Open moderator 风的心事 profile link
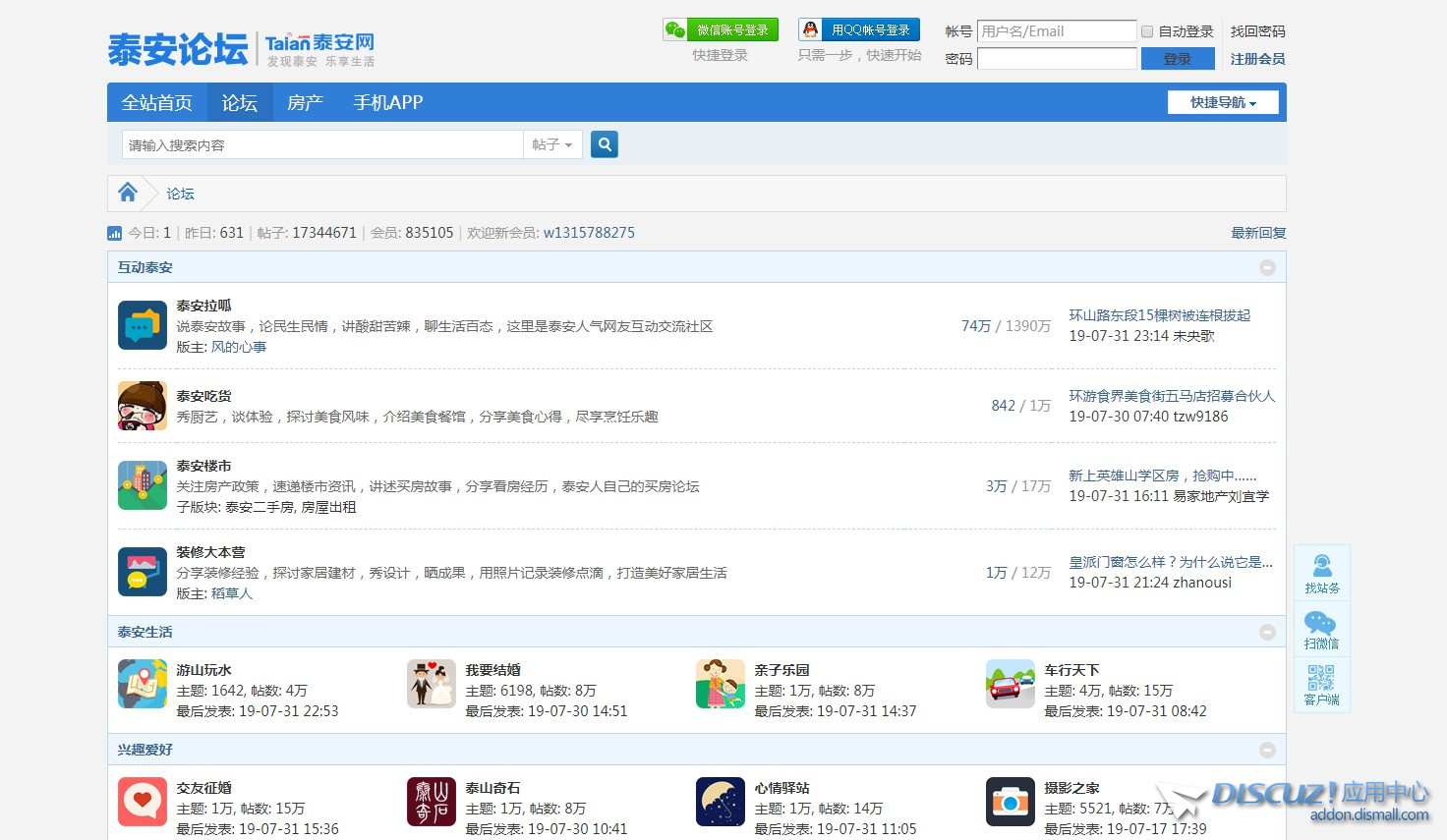The height and width of the screenshot is (840, 1447). click(x=239, y=347)
